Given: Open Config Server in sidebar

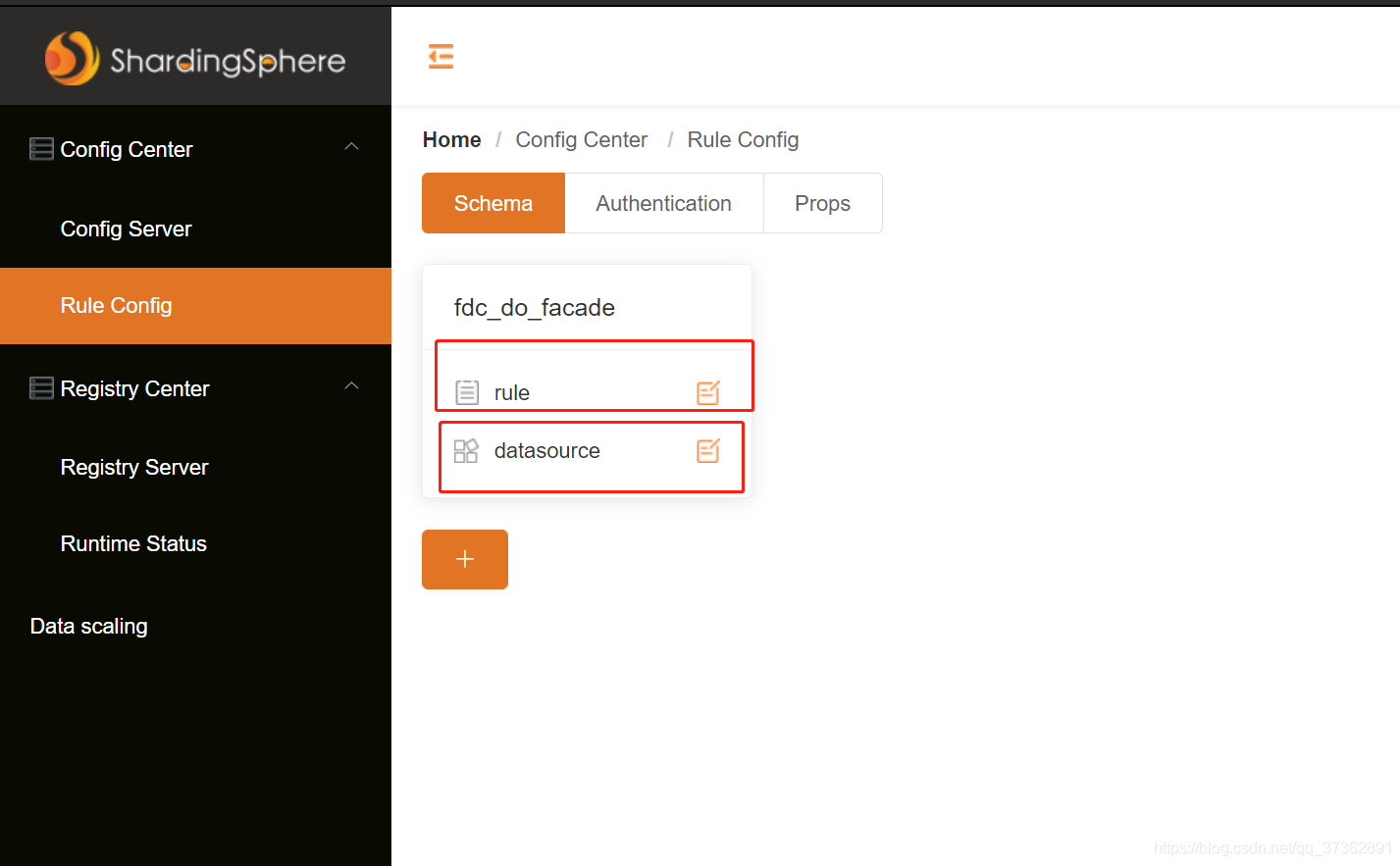Looking at the screenshot, I should coord(195,229).
